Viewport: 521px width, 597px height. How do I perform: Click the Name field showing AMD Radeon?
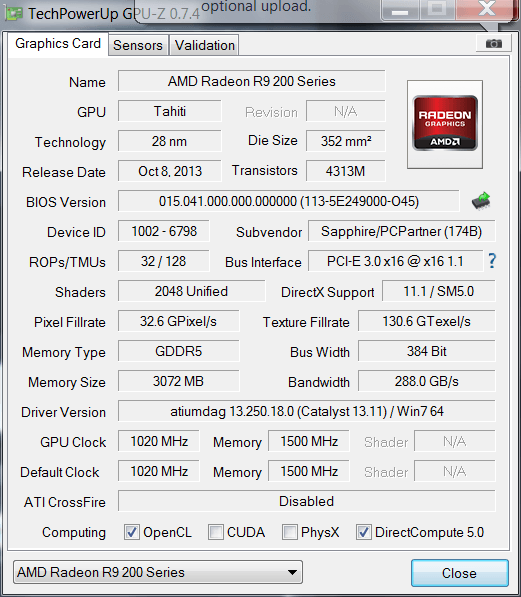tap(252, 81)
